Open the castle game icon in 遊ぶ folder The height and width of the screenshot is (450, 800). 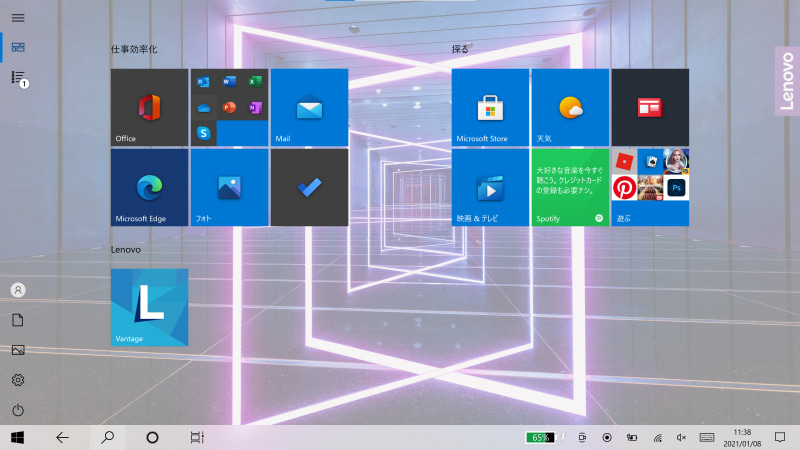pos(651,188)
